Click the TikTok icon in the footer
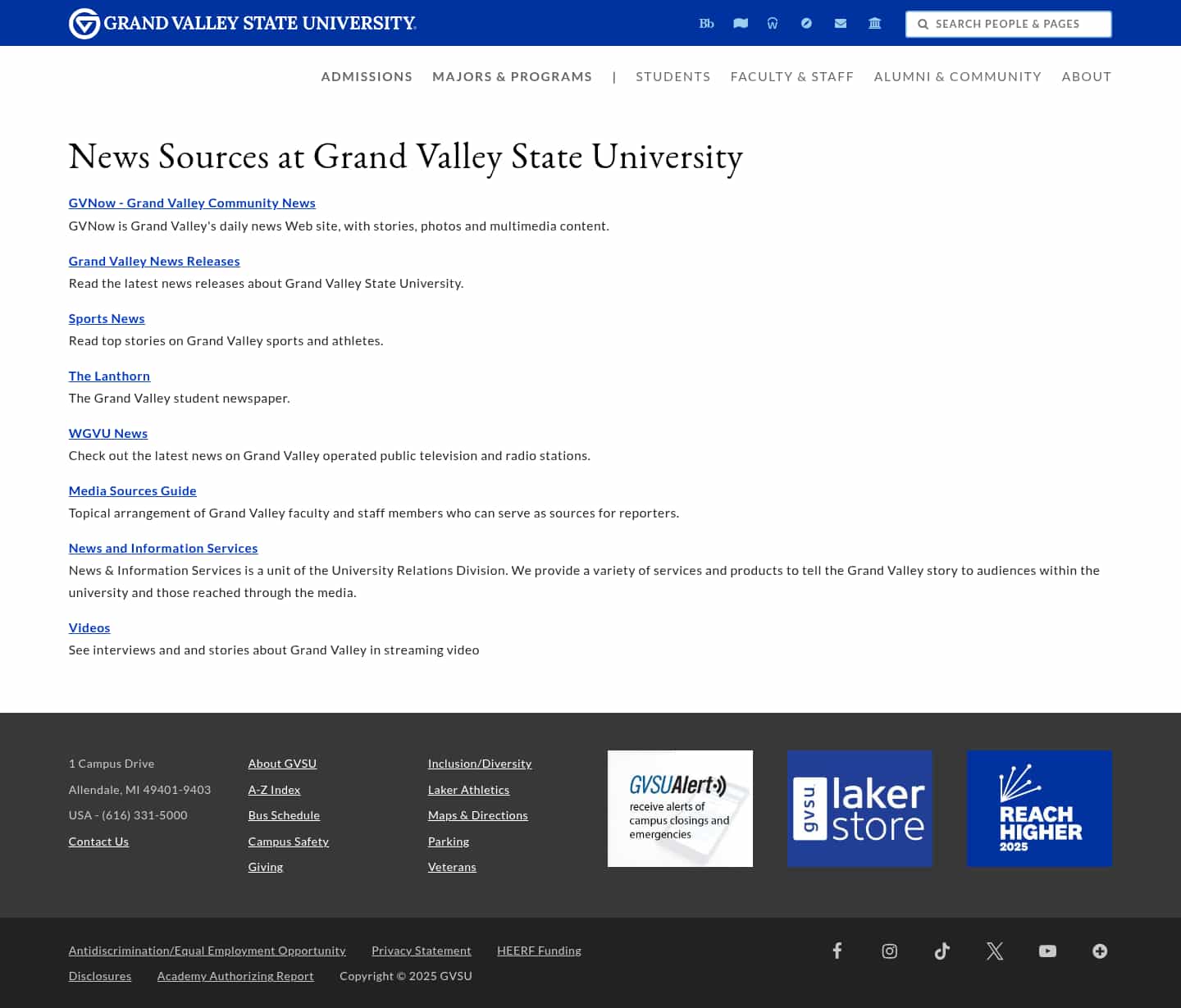1181x1008 pixels. 942,951
